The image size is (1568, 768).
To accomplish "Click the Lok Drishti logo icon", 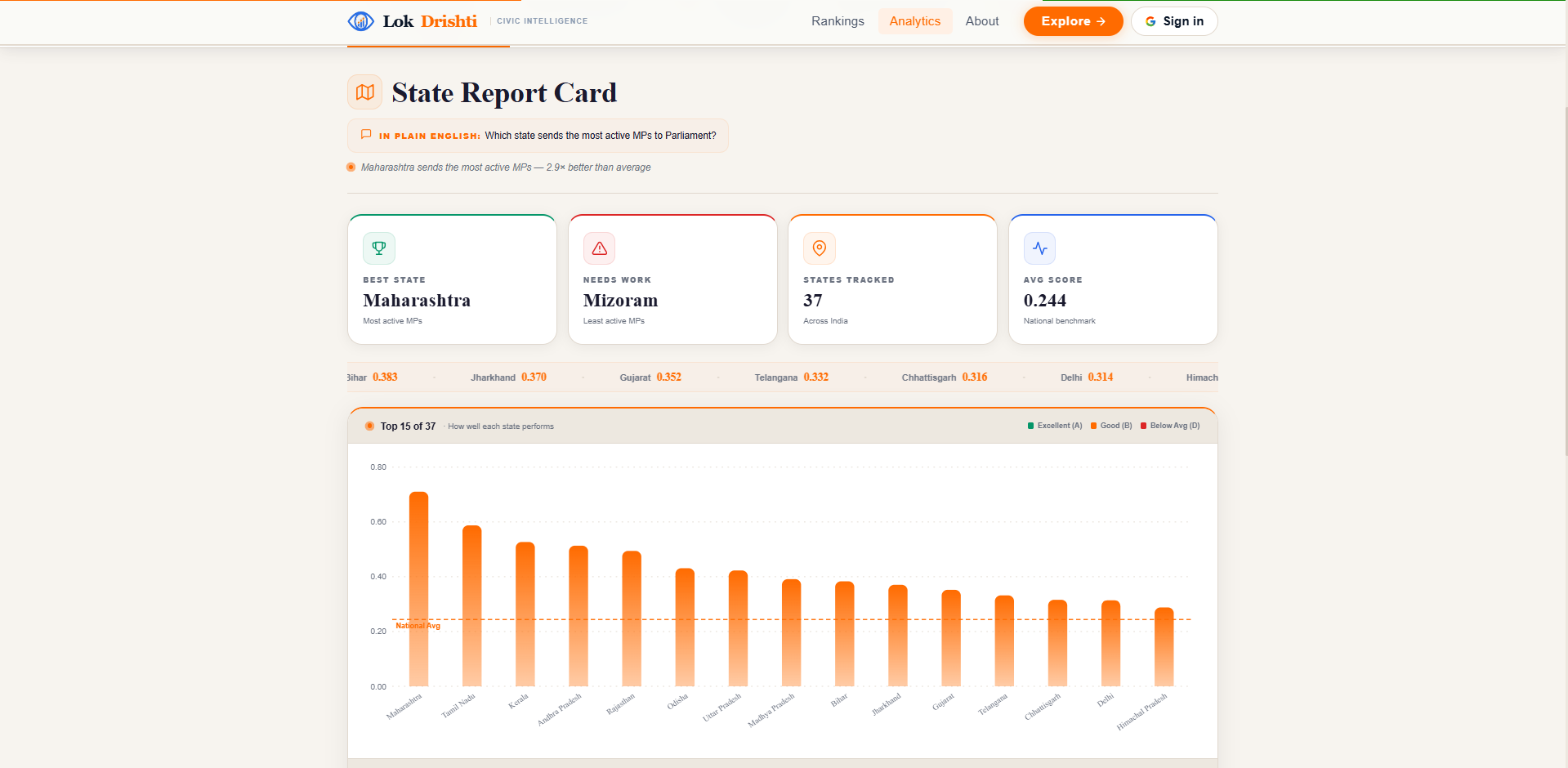I will coord(360,21).
